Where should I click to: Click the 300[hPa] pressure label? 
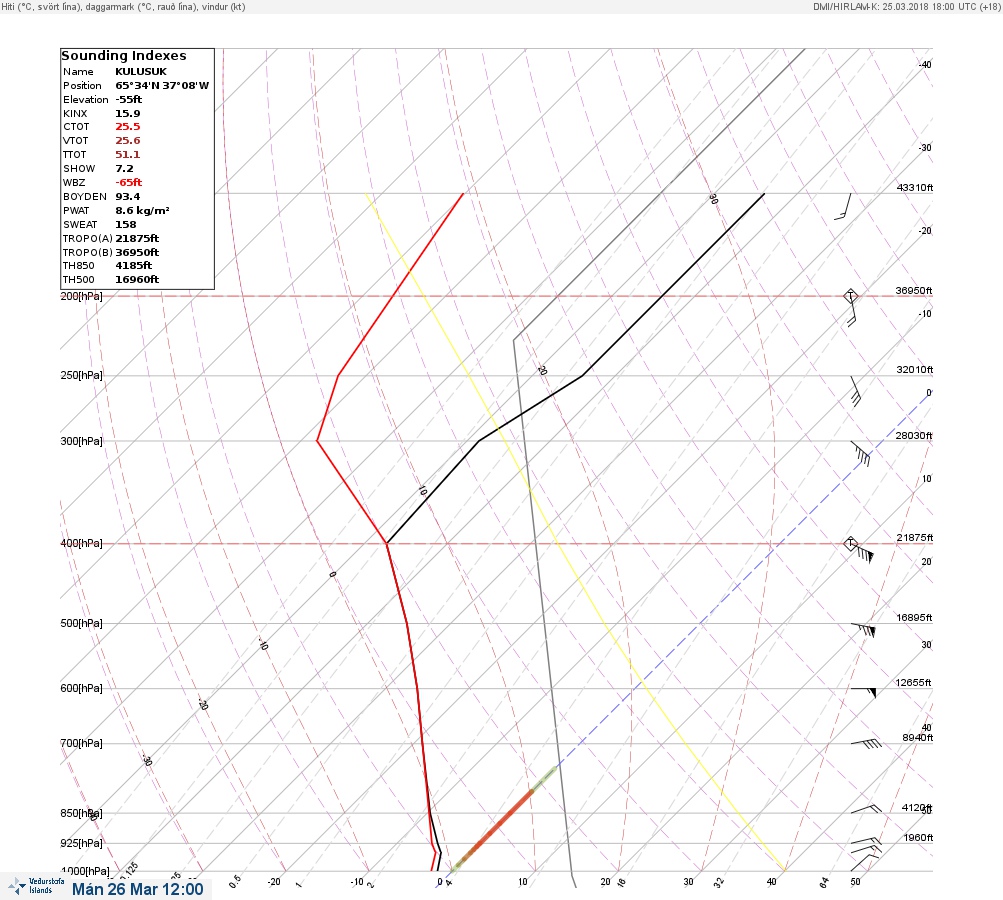point(81,441)
